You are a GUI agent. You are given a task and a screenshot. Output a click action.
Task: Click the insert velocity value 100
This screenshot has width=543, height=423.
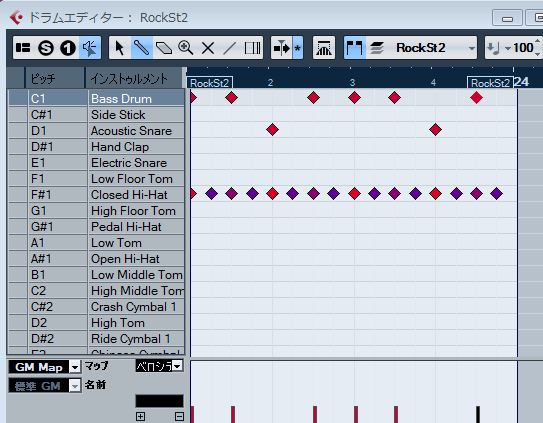(x=523, y=48)
